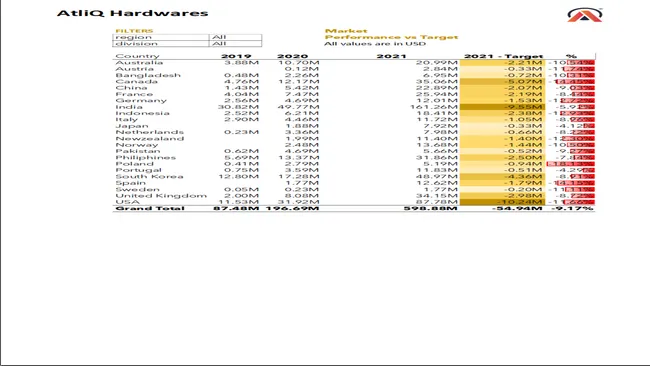Select USA's target gap cell -10.24M

click(x=502, y=202)
